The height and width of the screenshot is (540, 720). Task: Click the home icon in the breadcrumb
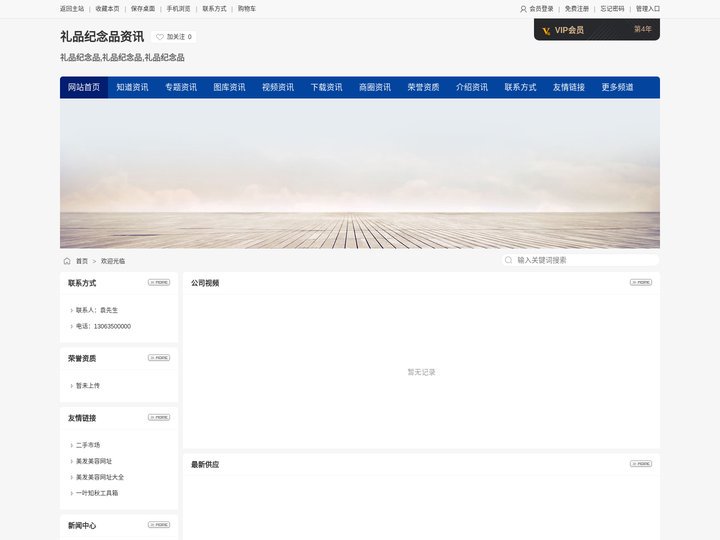tap(67, 261)
